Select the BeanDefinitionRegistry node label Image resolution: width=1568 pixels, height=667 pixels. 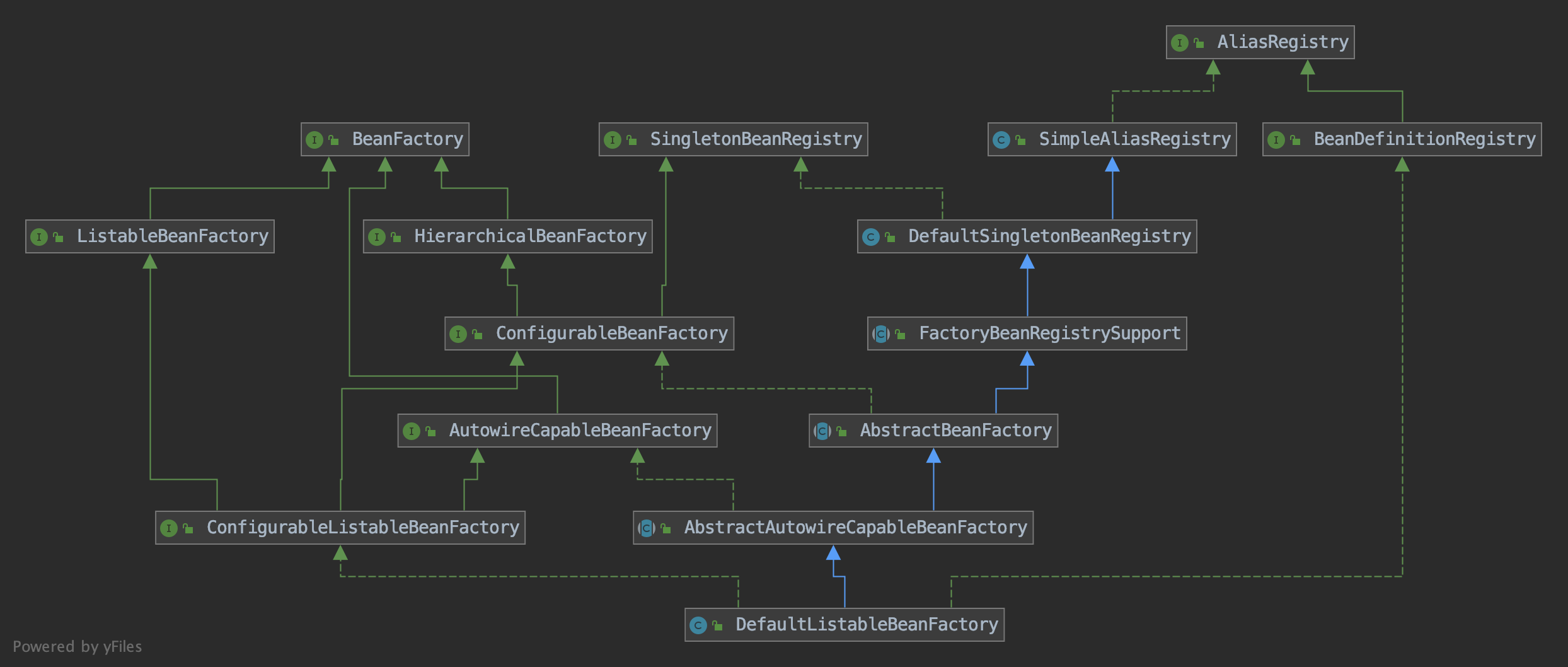[x=1424, y=139]
